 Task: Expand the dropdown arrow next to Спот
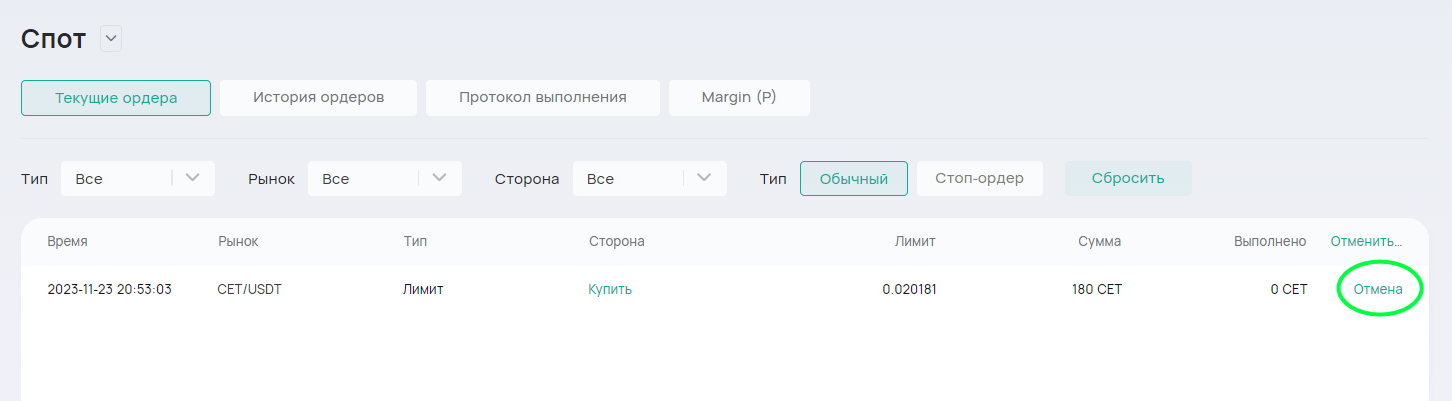click(111, 40)
